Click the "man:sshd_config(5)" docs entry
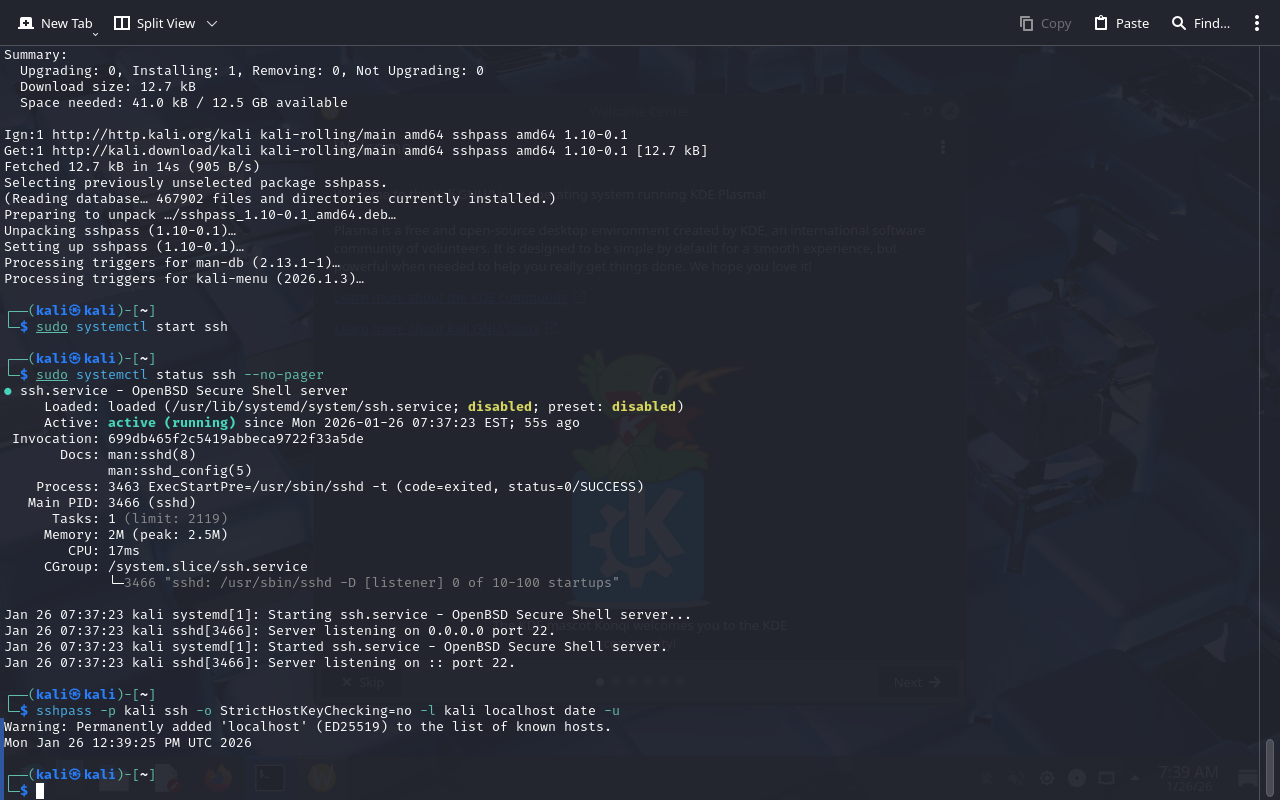1280x800 pixels. click(x=180, y=471)
